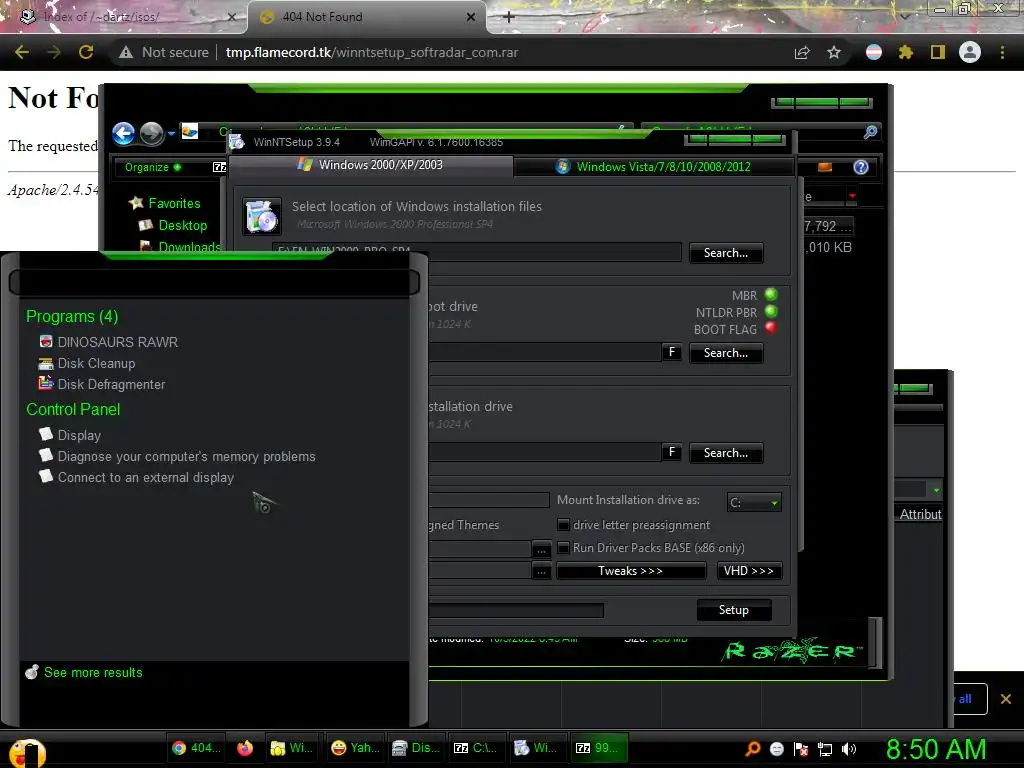Open the Mount Installation drive C: dropdown
The image size is (1024, 768).
point(754,502)
